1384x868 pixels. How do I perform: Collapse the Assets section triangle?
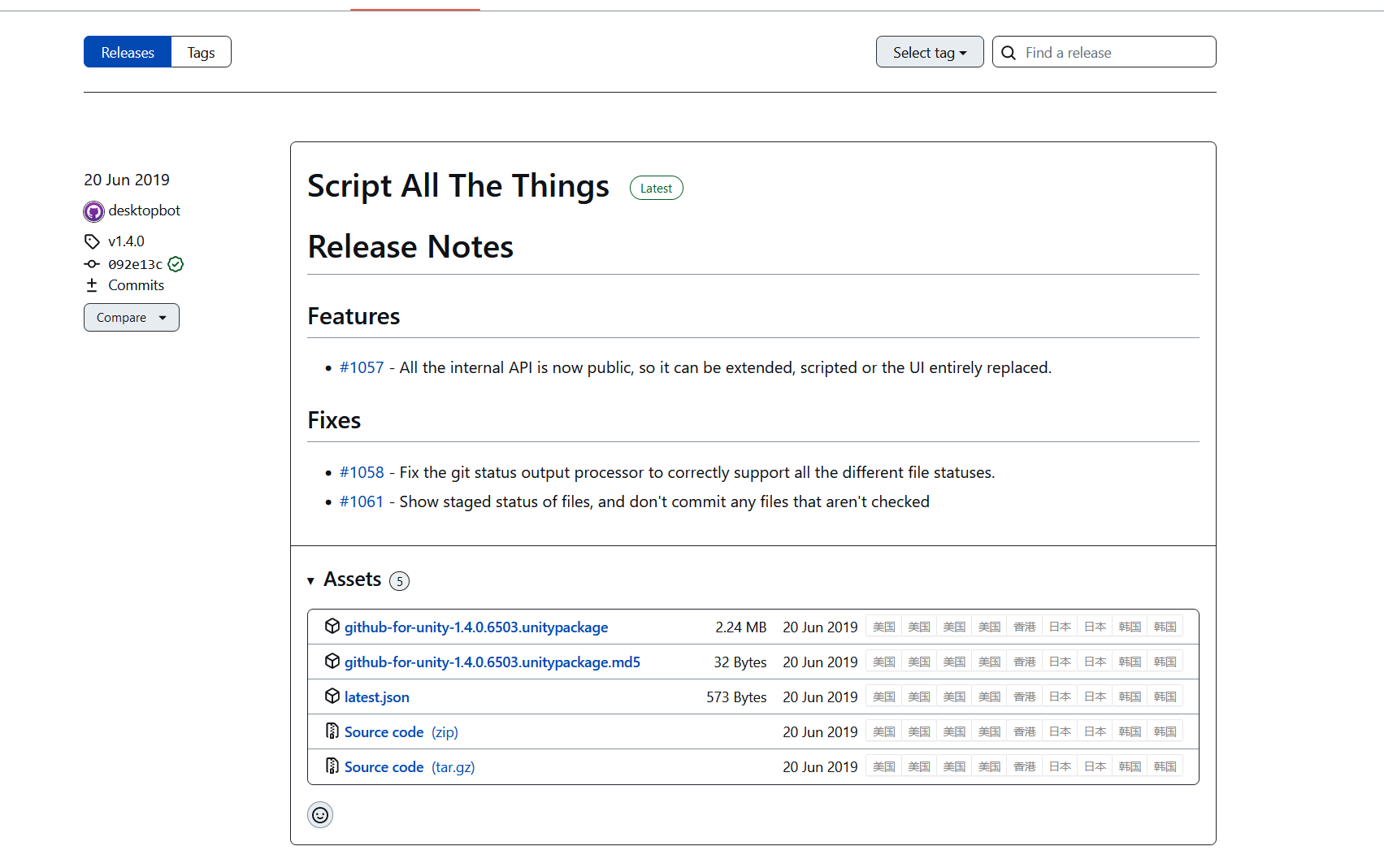point(310,580)
